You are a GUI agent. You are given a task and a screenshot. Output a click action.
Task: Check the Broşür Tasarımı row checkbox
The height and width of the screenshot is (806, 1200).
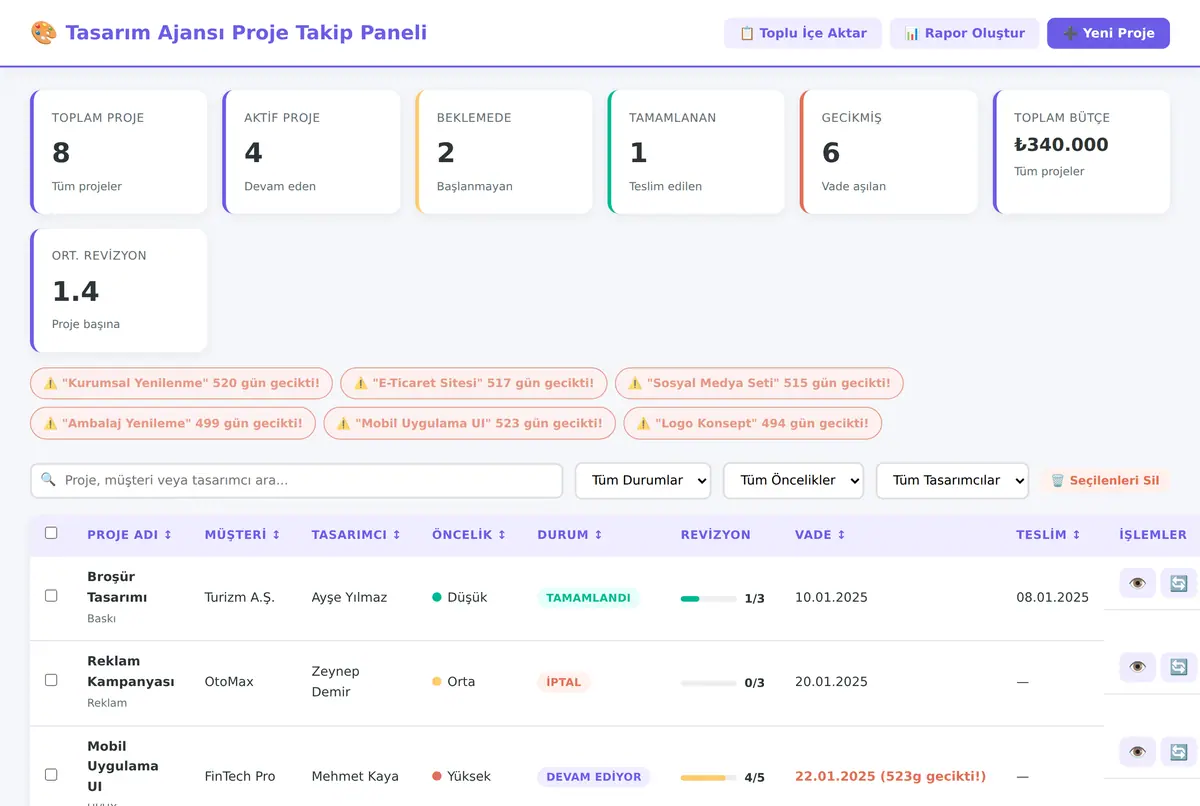tap(51, 595)
